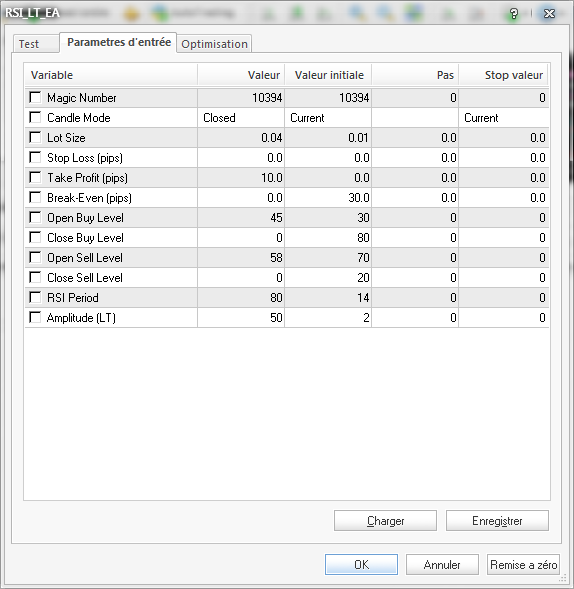Click the 'RSI Period' variable name
The width and height of the screenshot is (574, 589).
tap(73, 298)
